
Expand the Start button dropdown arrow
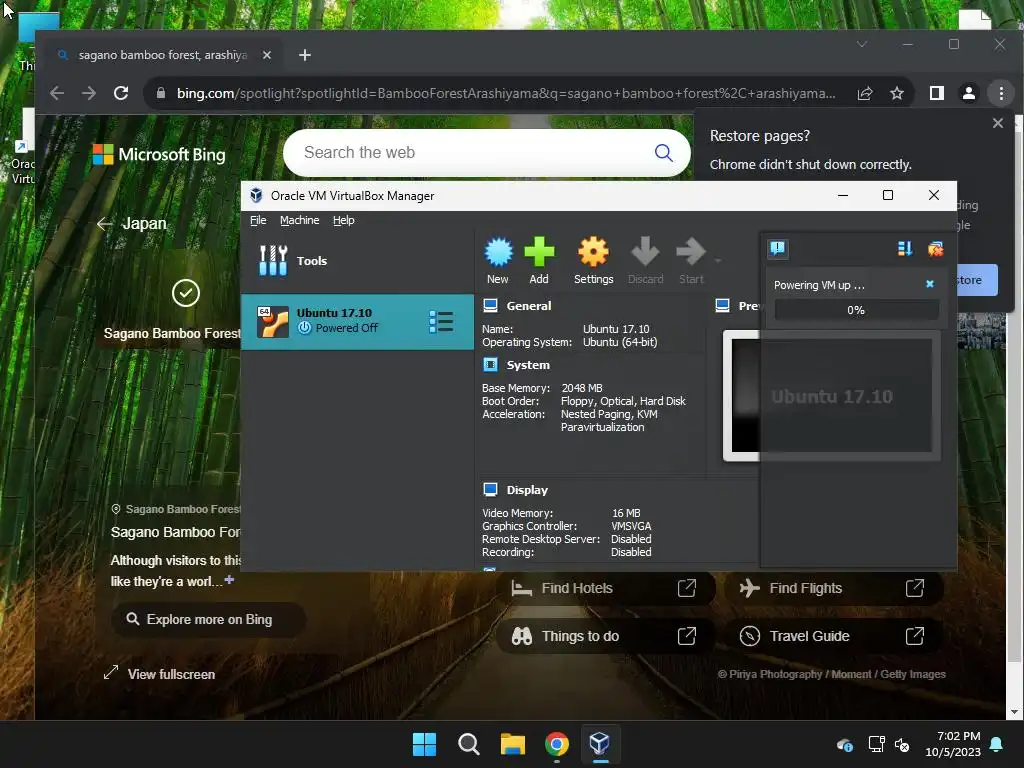tap(718, 261)
